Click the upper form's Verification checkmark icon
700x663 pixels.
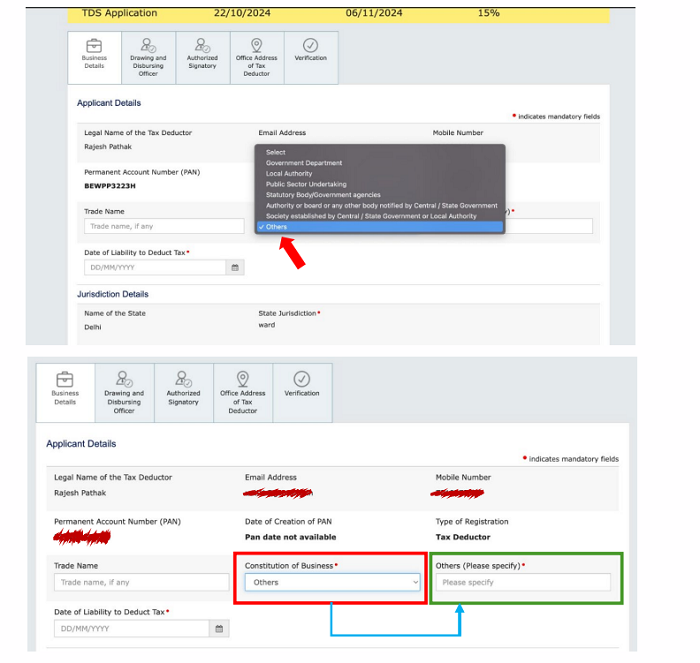click(310, 45)
